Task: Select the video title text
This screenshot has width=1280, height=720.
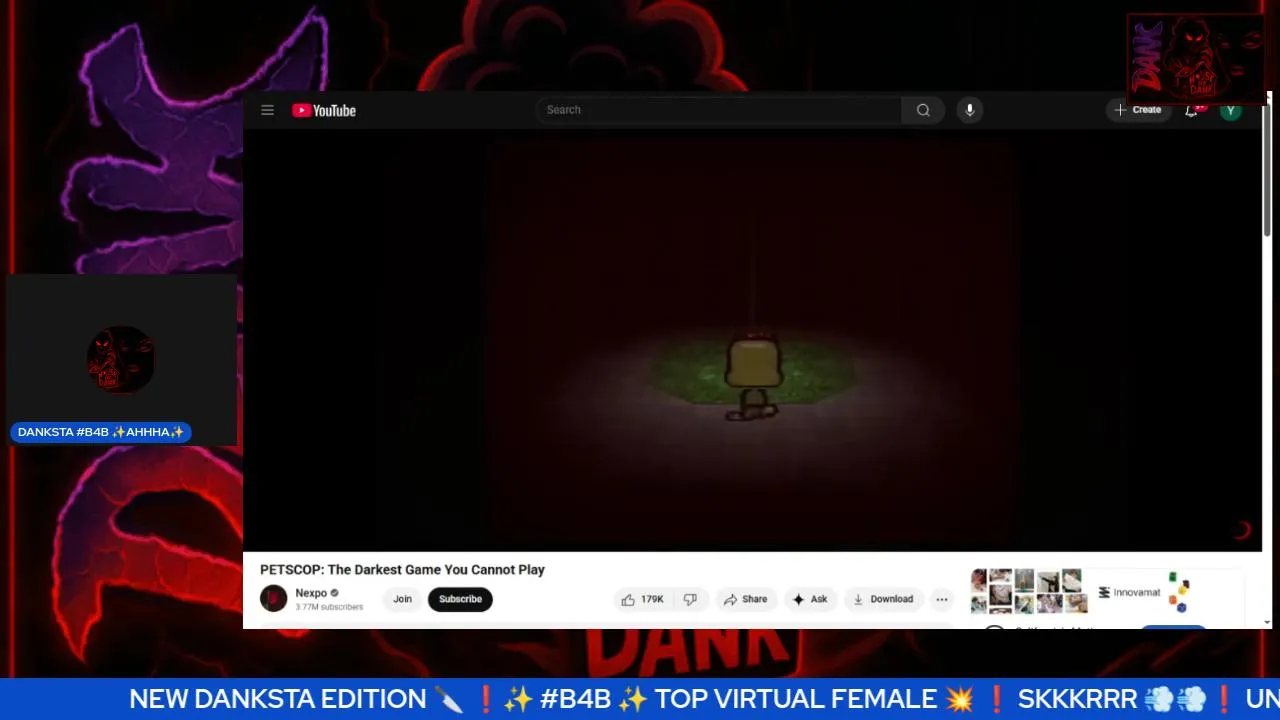Action: click(x=402, y=570)
